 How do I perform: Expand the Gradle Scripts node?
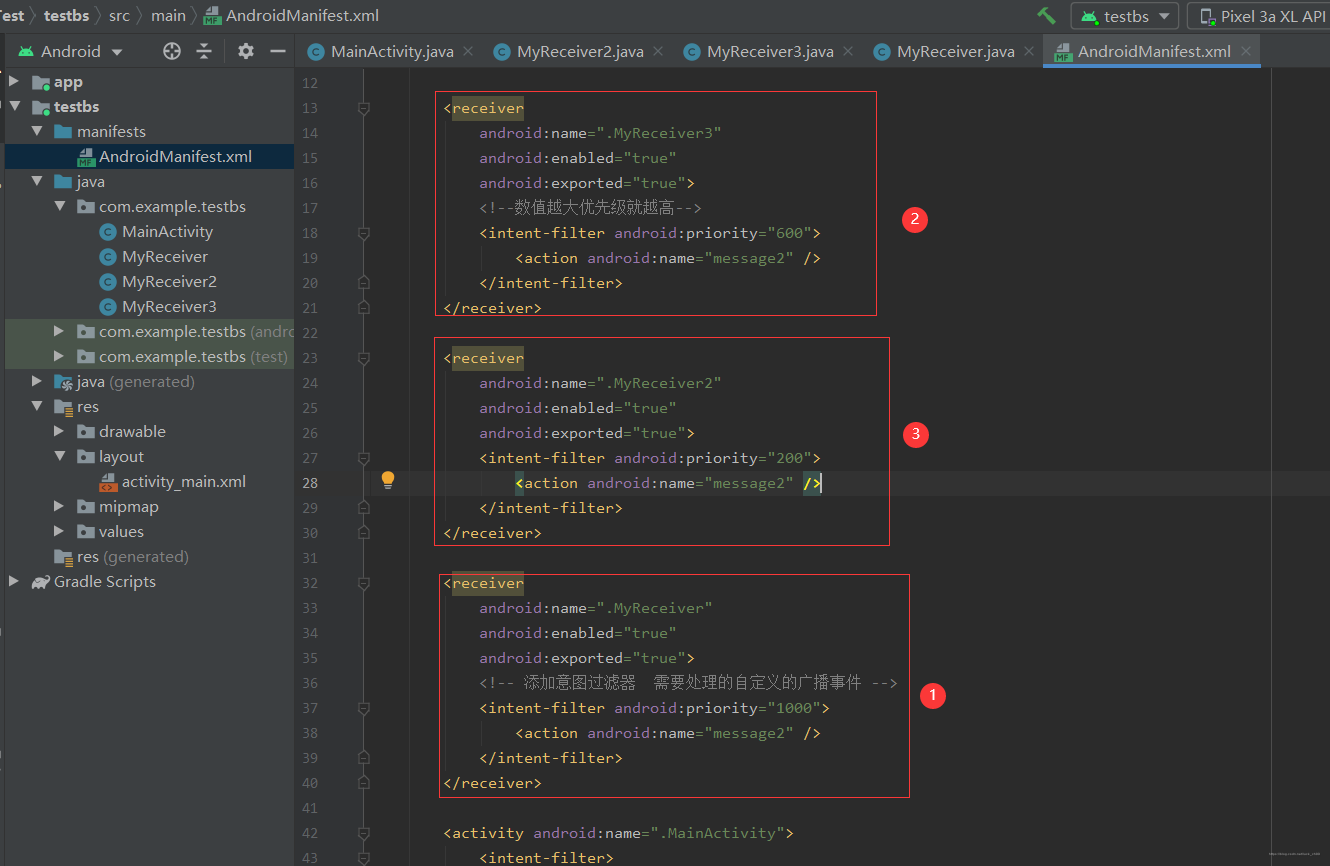(14, 581)
